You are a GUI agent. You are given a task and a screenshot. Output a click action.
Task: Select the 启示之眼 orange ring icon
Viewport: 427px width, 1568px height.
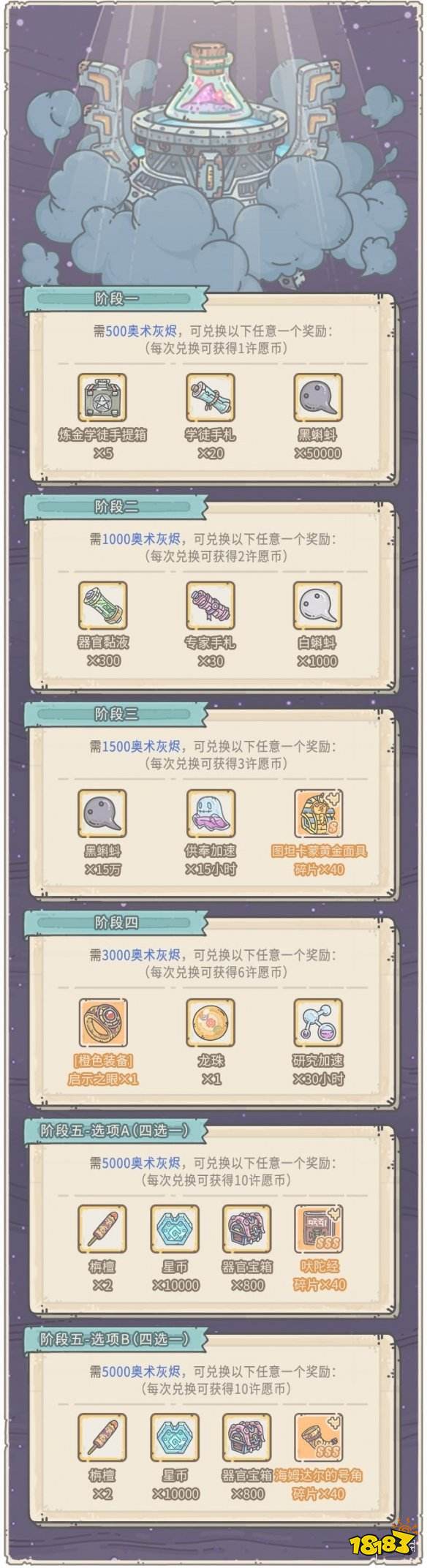102,1022
